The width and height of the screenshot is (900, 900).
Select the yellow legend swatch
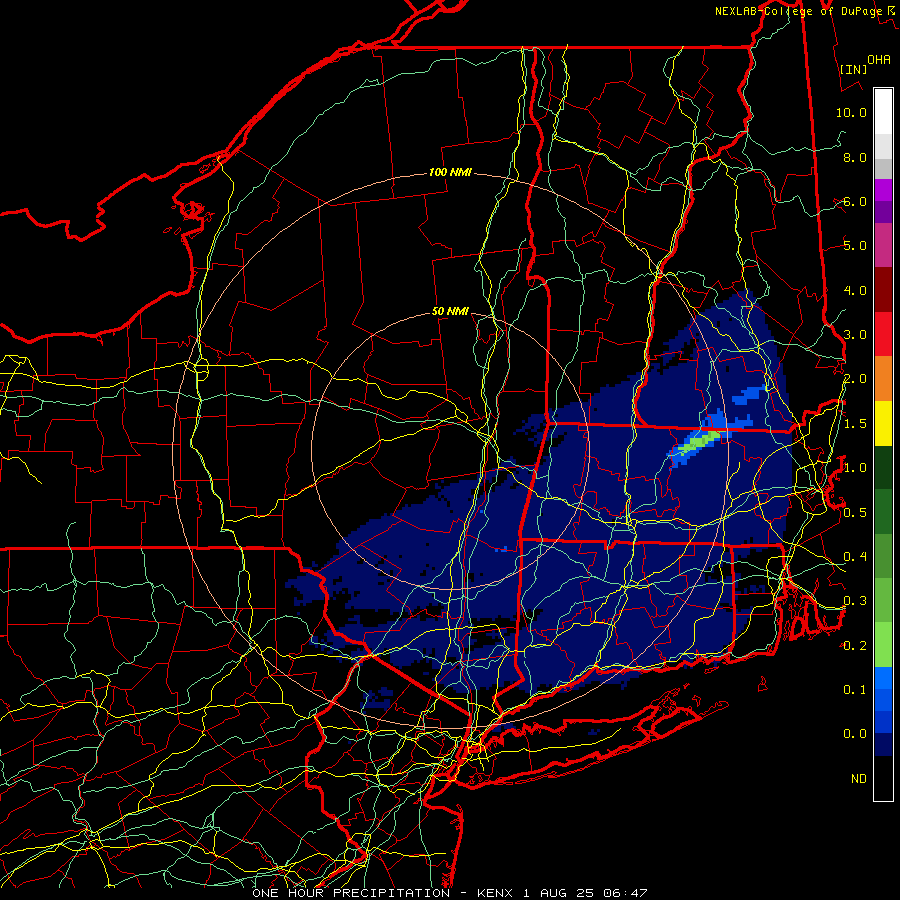coord(883,423)
